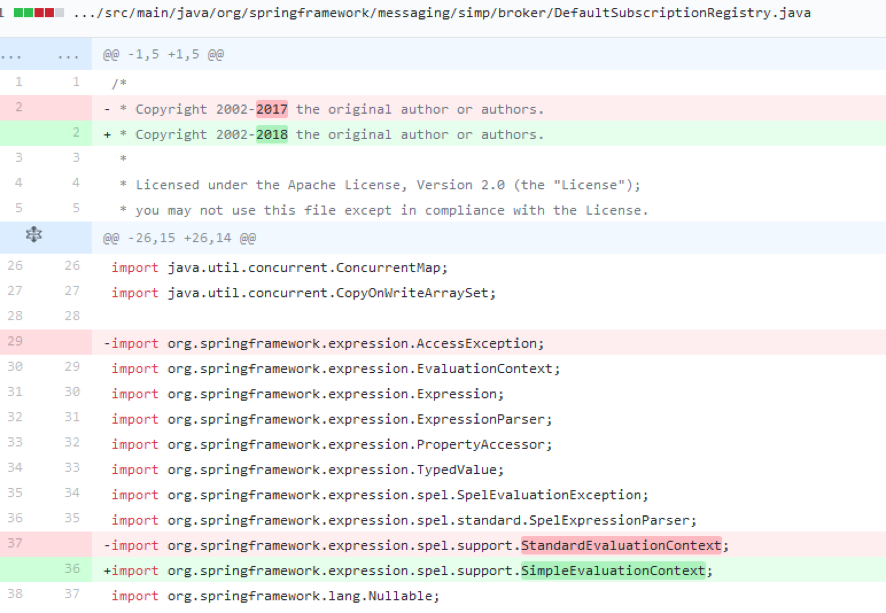Click the diffstat colored squares icon
This screenshot has height=613, width=886.
pyautogui.click(x=38, y=12)
